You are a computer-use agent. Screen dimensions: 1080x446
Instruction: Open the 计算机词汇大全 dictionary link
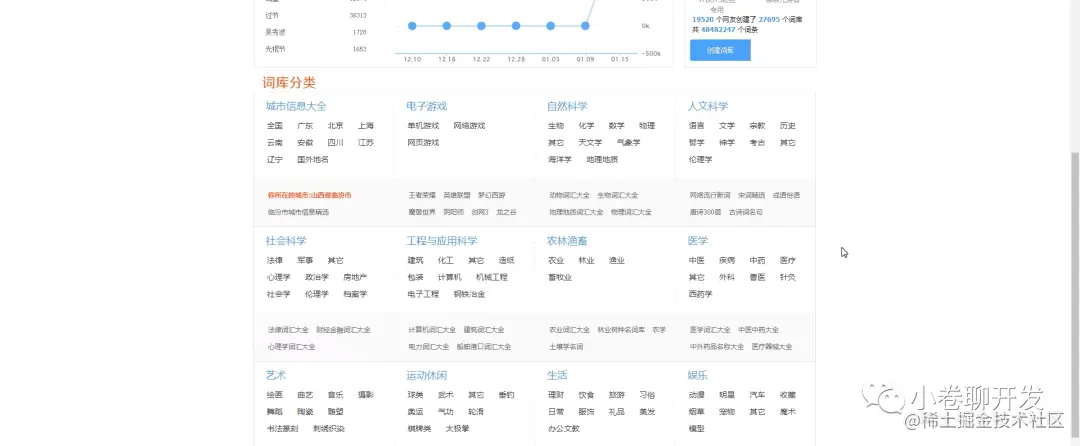click(x=432, y=330)
